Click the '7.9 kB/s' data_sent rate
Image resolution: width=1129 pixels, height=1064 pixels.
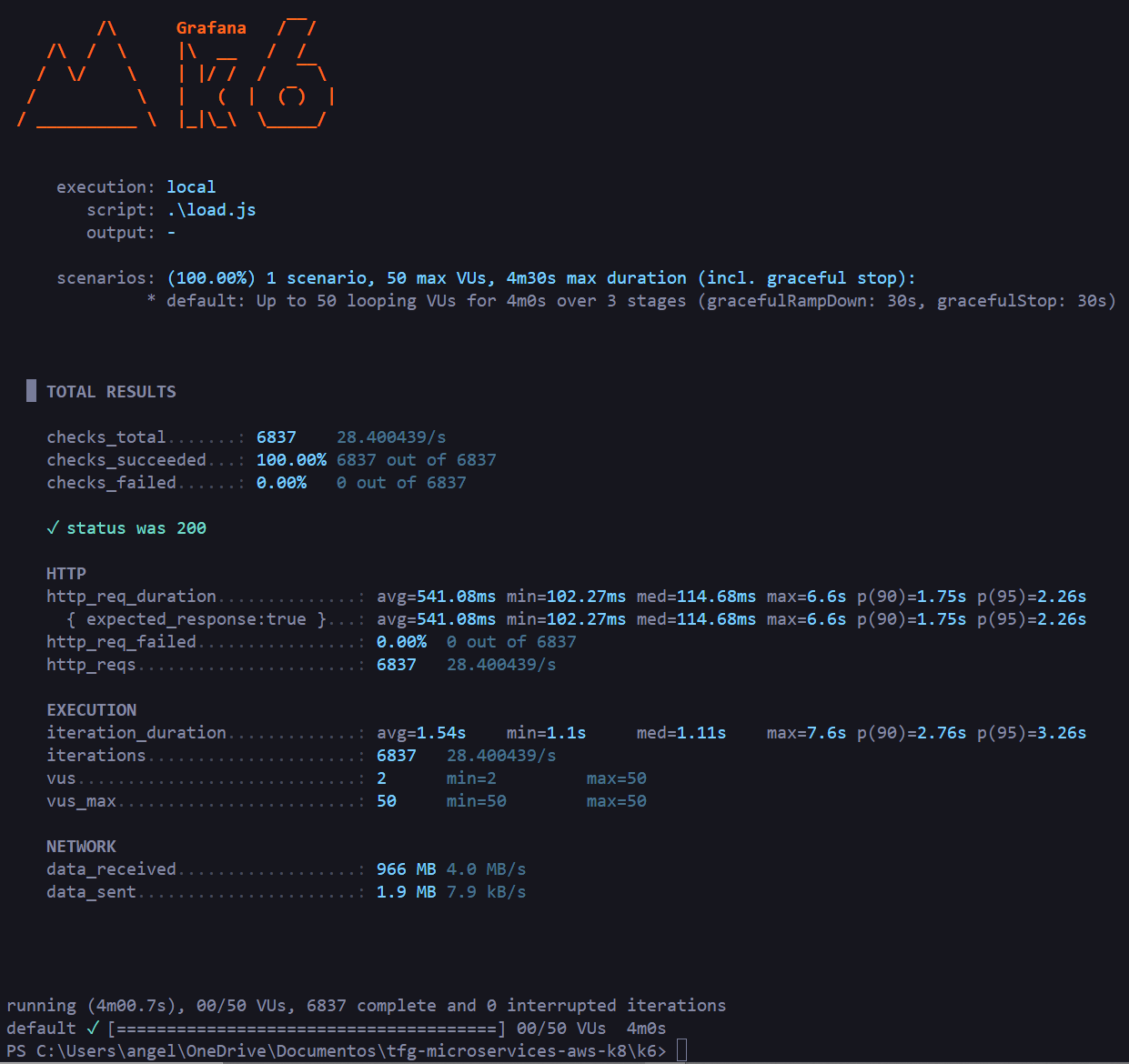pyautogui.click(x=487, y=892)
